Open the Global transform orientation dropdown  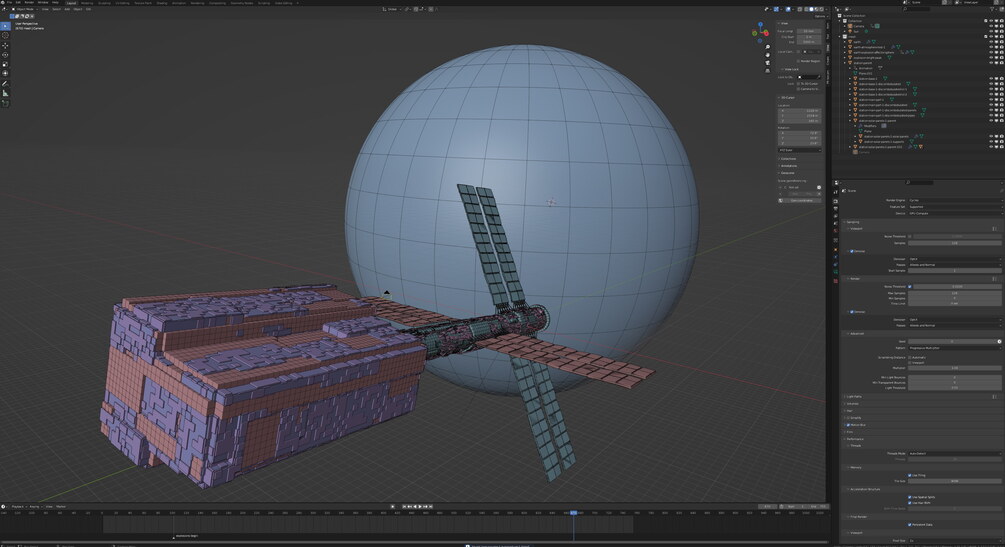coord(392,9)
